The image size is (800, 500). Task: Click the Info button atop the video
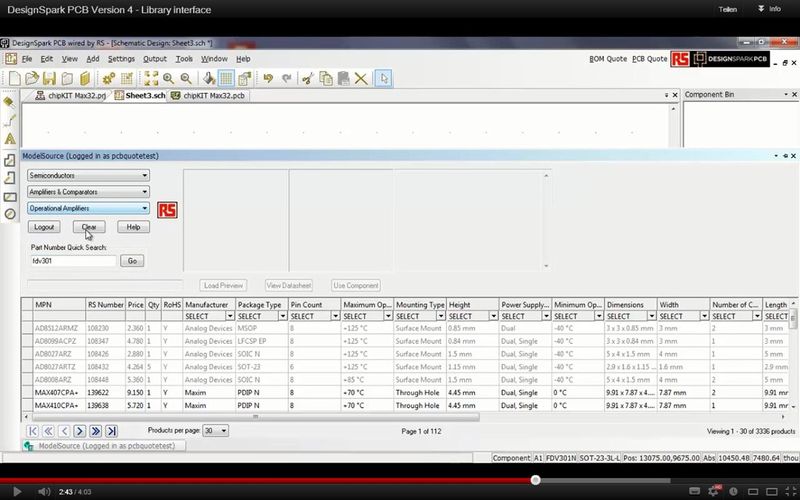coord(769,9)
